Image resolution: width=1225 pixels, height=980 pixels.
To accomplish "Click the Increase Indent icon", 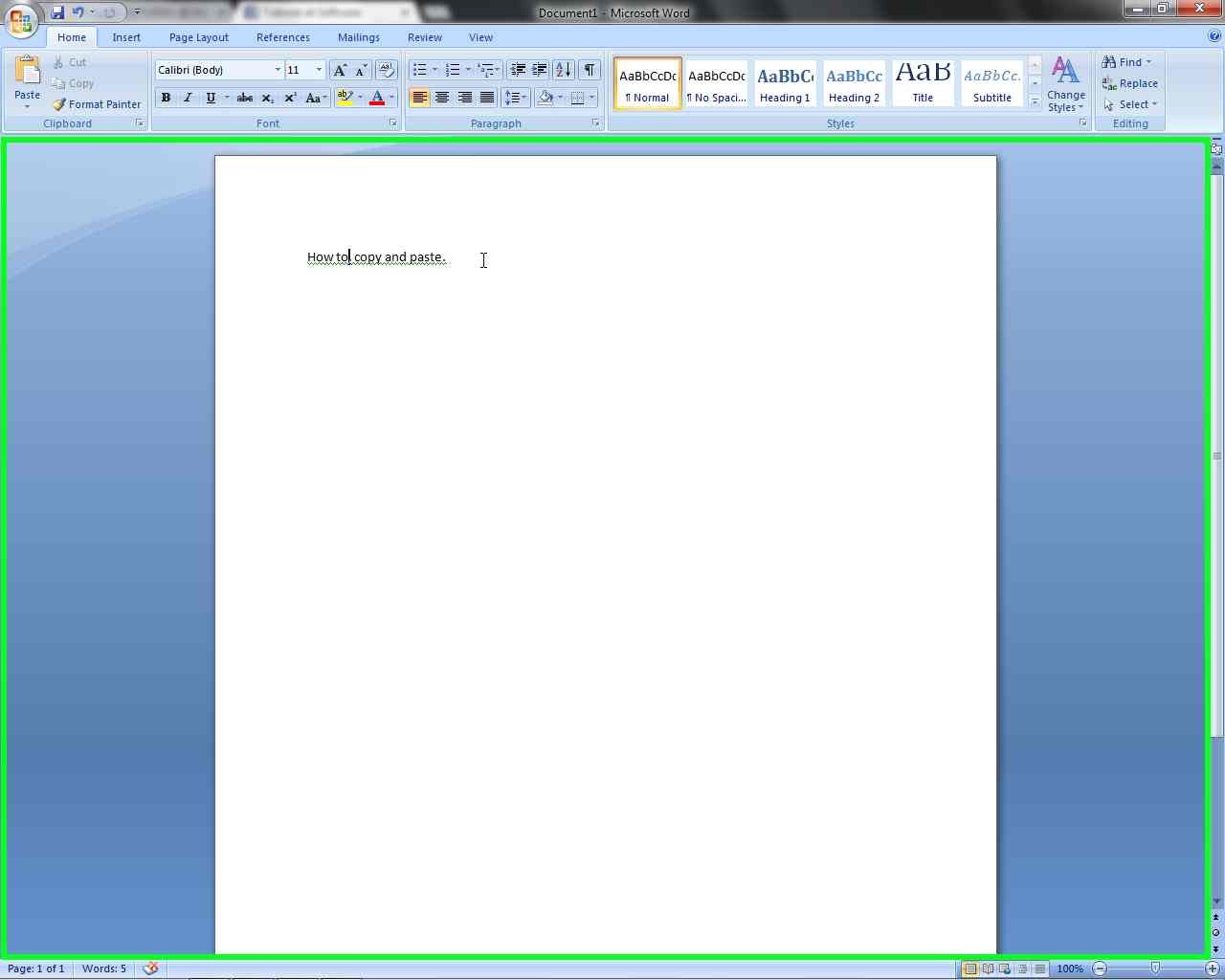I will pyautogui.click(x=540, y=69).
